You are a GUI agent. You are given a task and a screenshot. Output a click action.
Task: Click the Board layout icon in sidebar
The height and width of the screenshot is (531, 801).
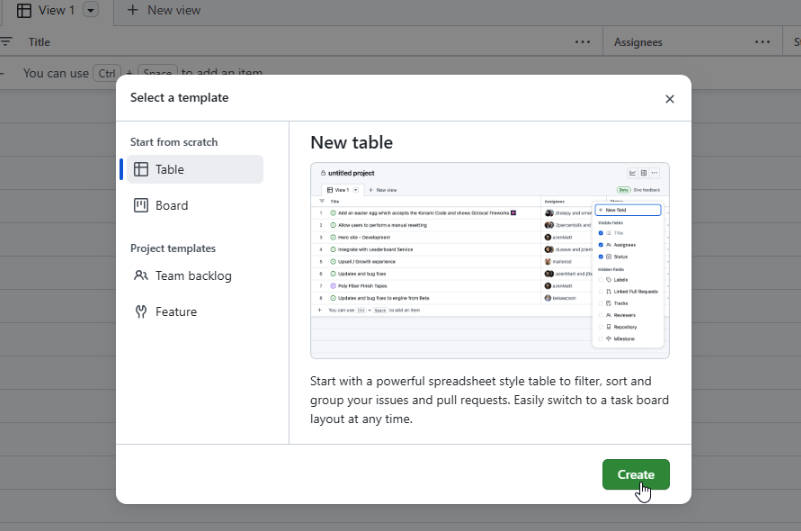(x=141, y=205)
